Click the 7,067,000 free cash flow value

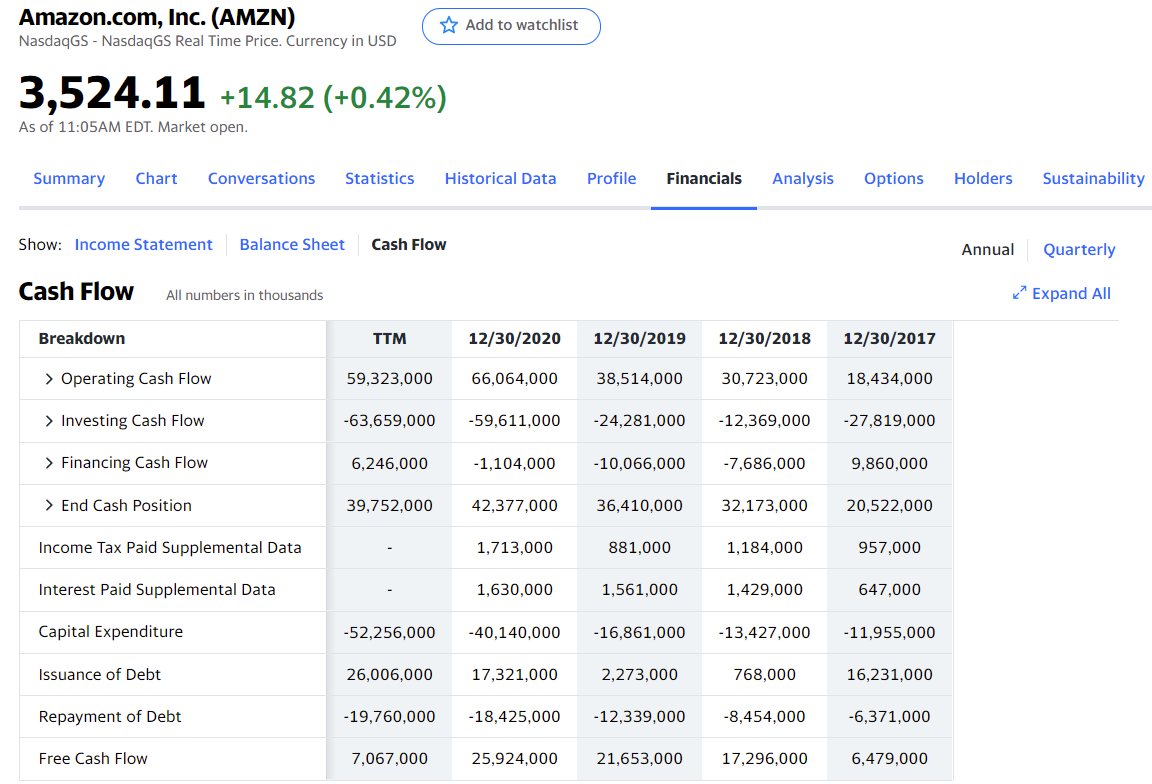click(389, 758)
